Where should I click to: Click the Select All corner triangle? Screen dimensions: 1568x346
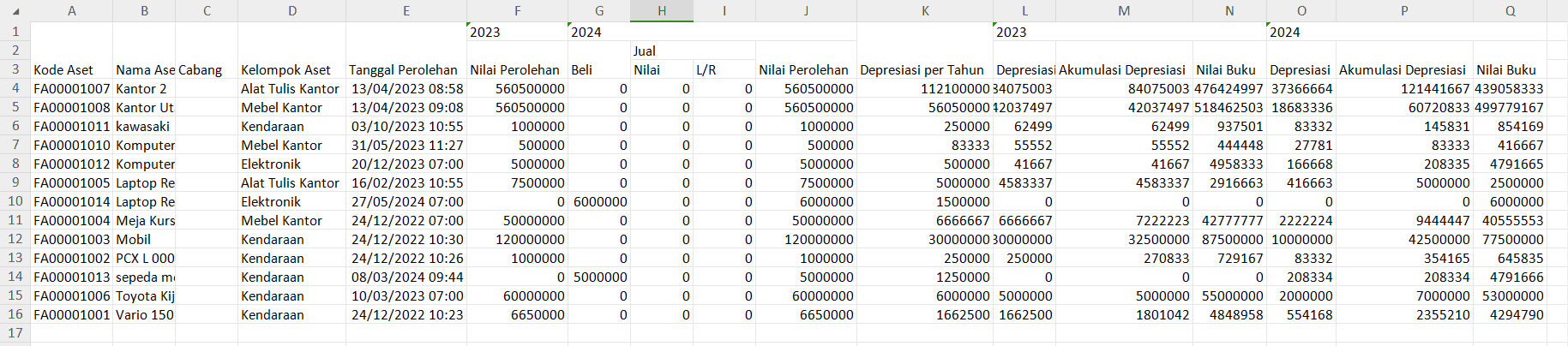[x=15, y=11]
